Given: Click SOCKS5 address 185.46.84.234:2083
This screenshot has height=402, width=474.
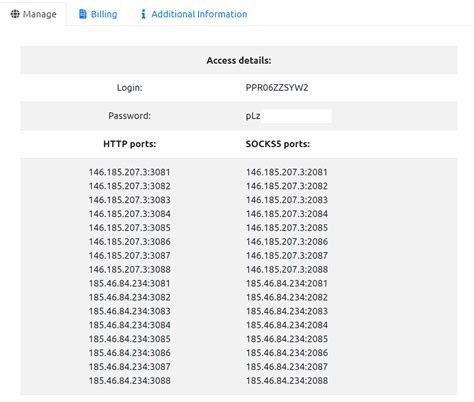Looking at the screenshot, I should coord(287,311).
